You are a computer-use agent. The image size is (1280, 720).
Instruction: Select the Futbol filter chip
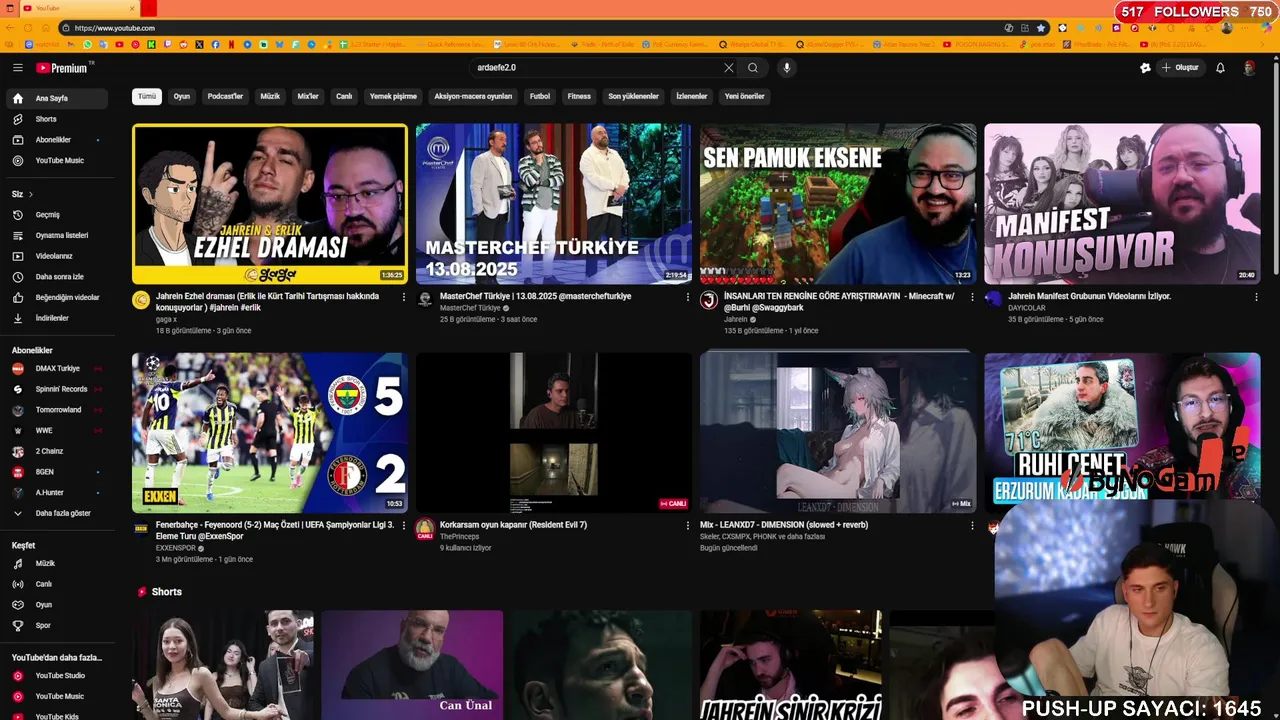540,97
